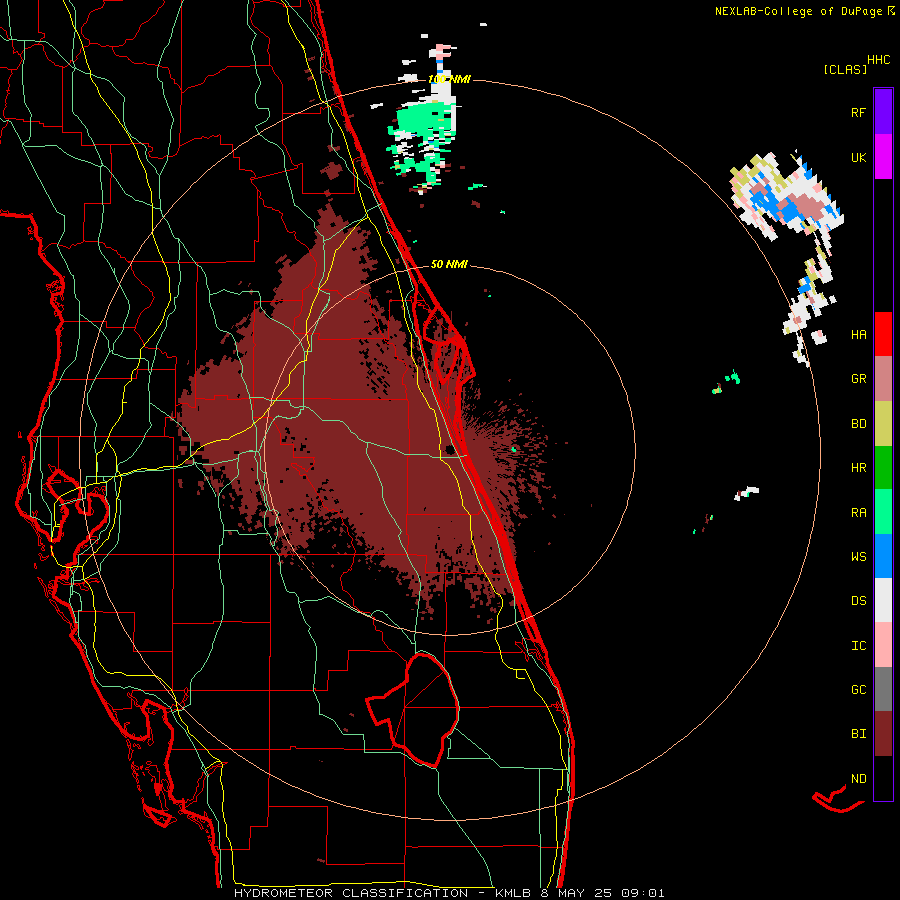Click the UK magenta legend swatch
Image resolution: width=900 pixels, height=900 pixels.
click(x=883, y=157)
